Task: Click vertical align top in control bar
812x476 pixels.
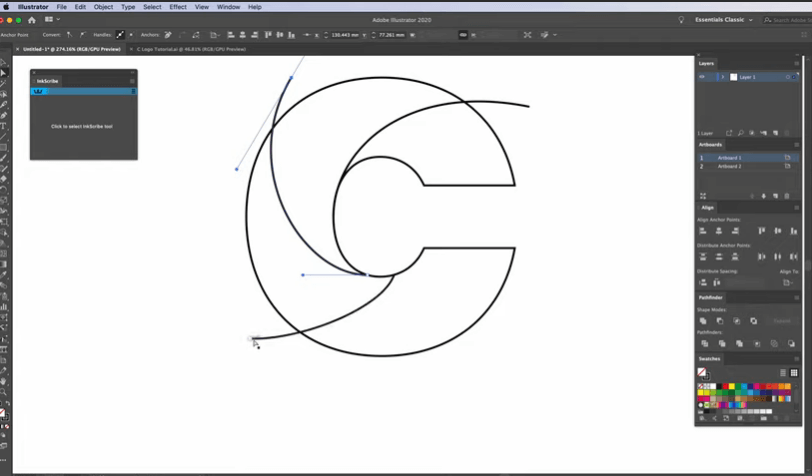Action: [x=268, y=35]
